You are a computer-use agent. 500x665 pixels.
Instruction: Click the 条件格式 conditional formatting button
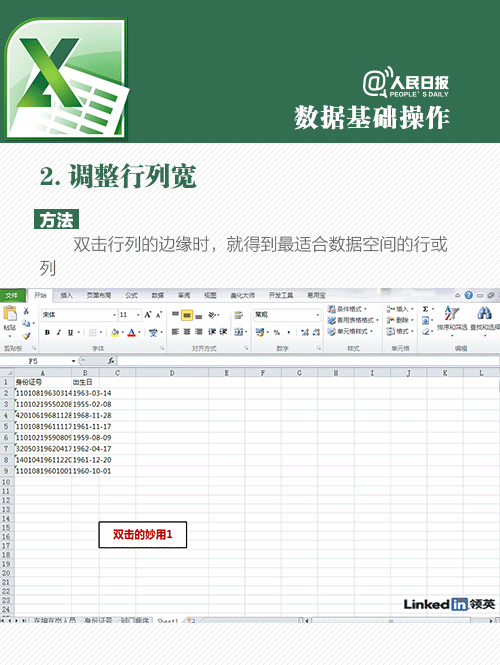[x=348, y=309]
